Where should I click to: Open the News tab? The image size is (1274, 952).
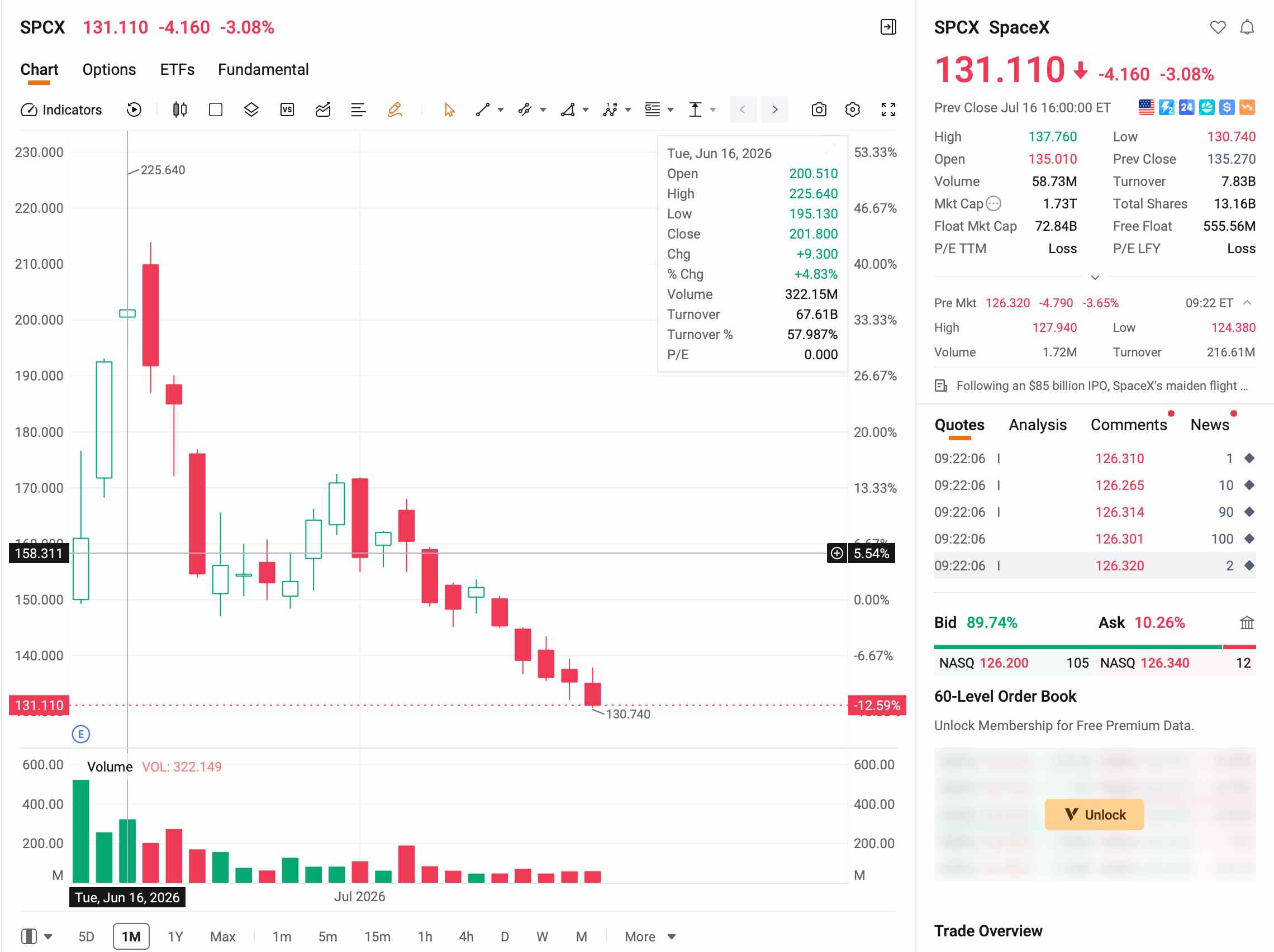[x=1210, y=425]
